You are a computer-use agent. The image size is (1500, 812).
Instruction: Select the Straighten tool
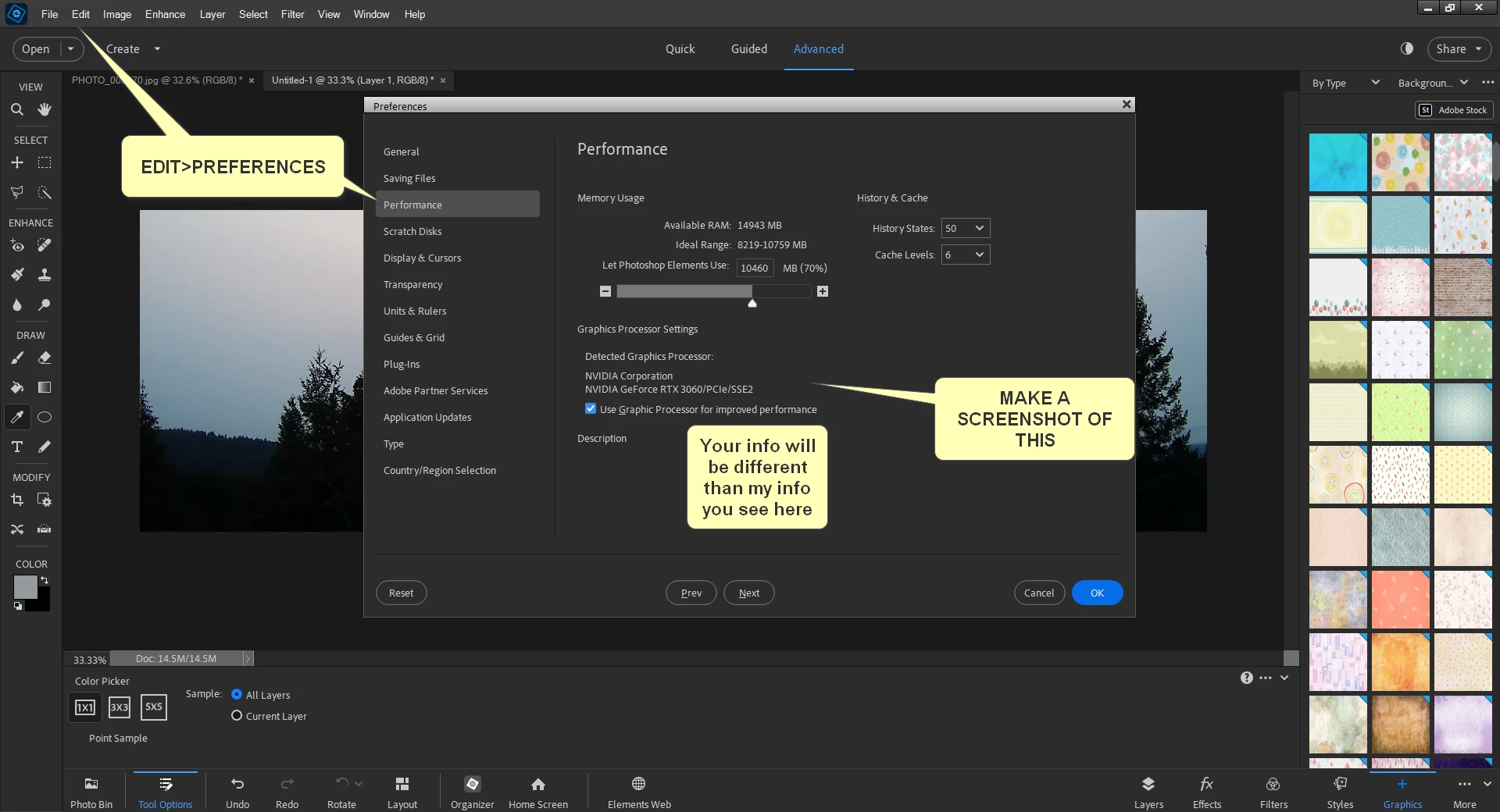pyautogui.click(x=45, y=529)
